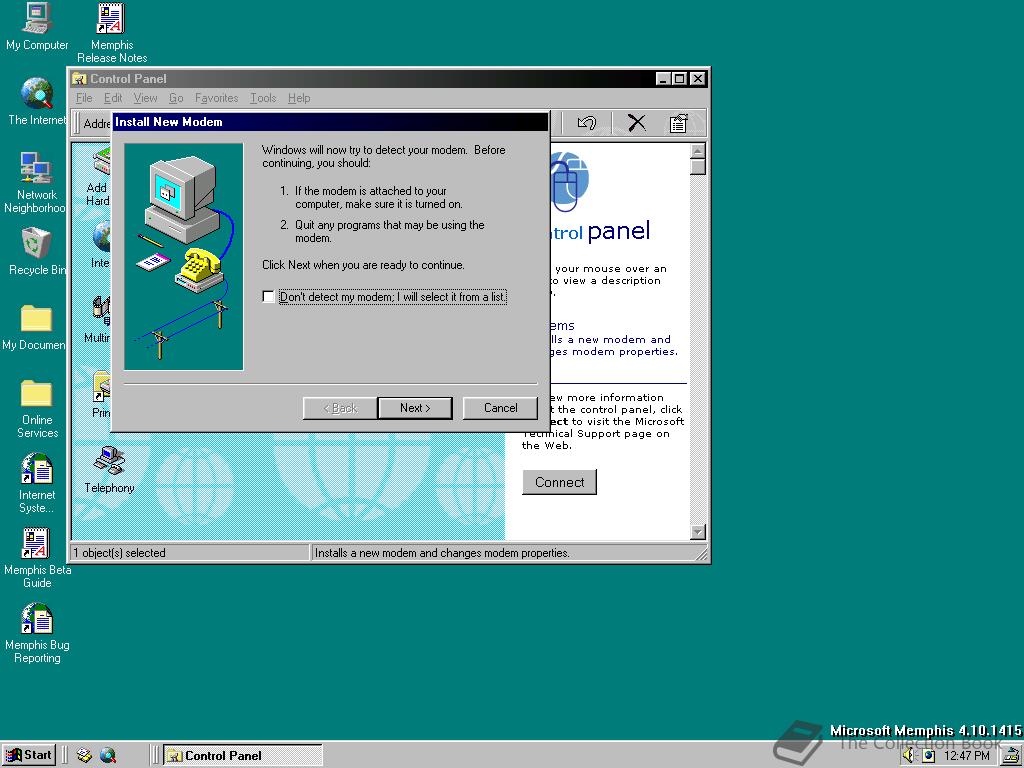Launch Internet Explorer from quick launch
Viewport: 1024px width, 768px height.
[108, 756]
